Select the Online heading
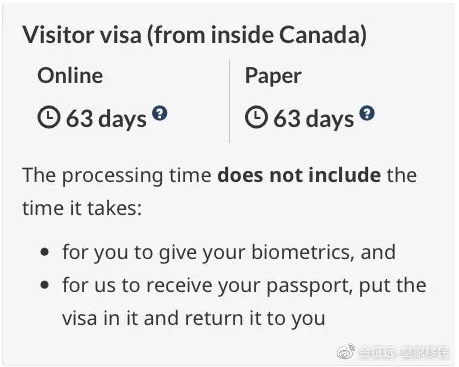 click(x=70, y=76)
